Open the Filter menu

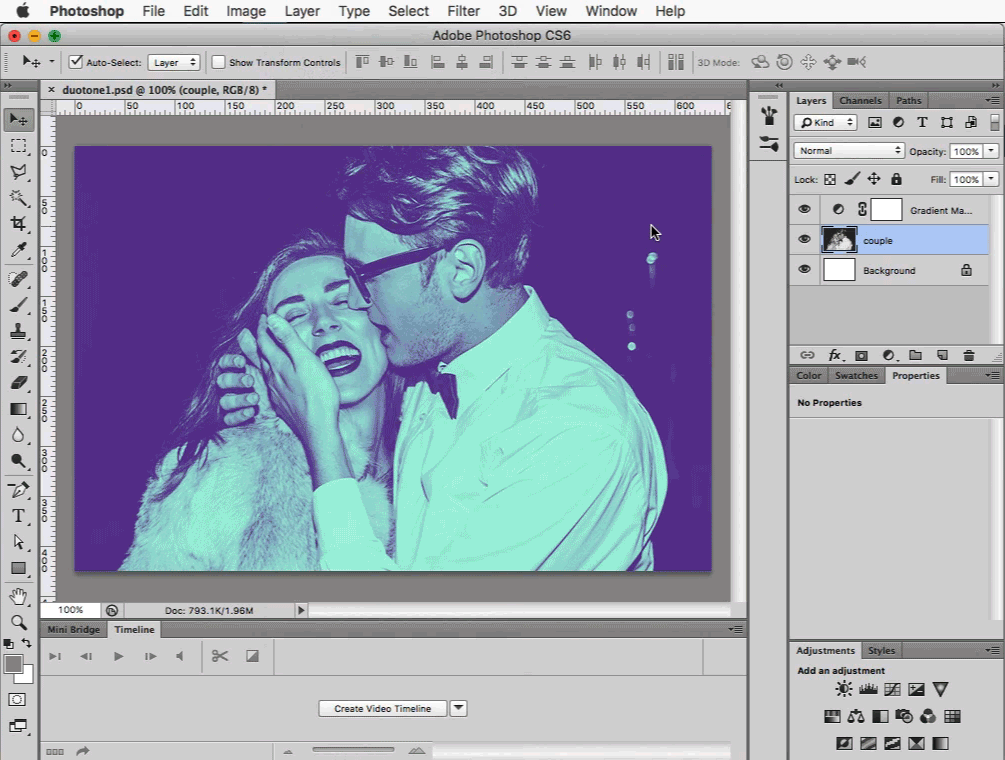(463, 11)
